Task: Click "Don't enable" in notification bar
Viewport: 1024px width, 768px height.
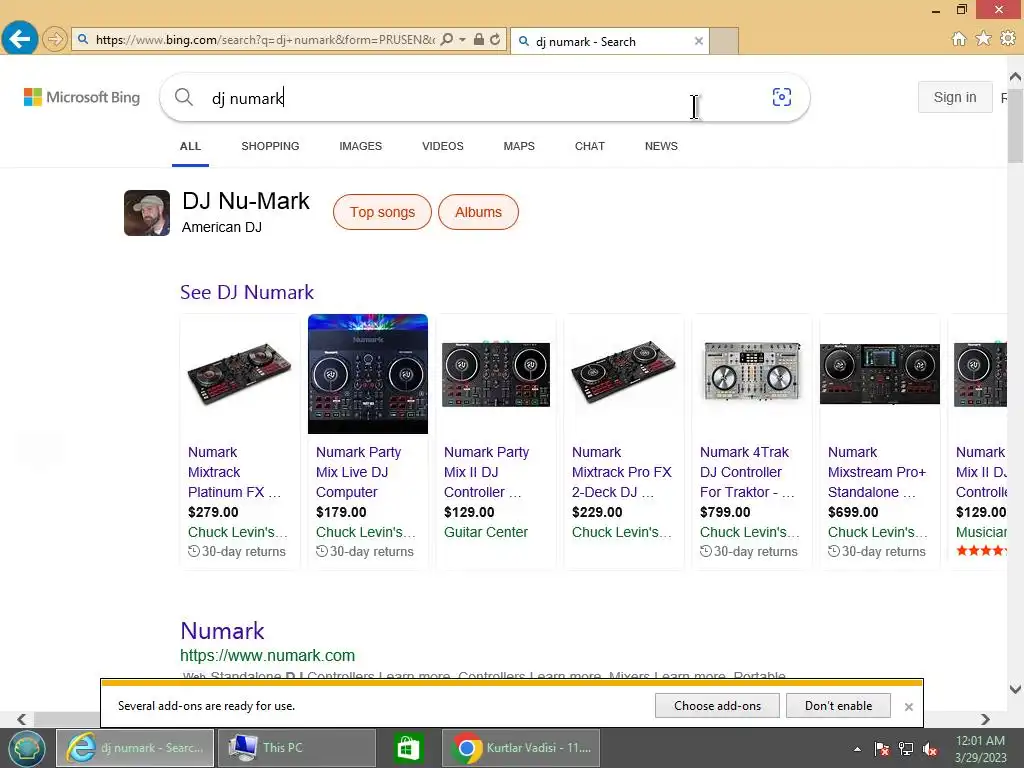Action: [838, 706]
